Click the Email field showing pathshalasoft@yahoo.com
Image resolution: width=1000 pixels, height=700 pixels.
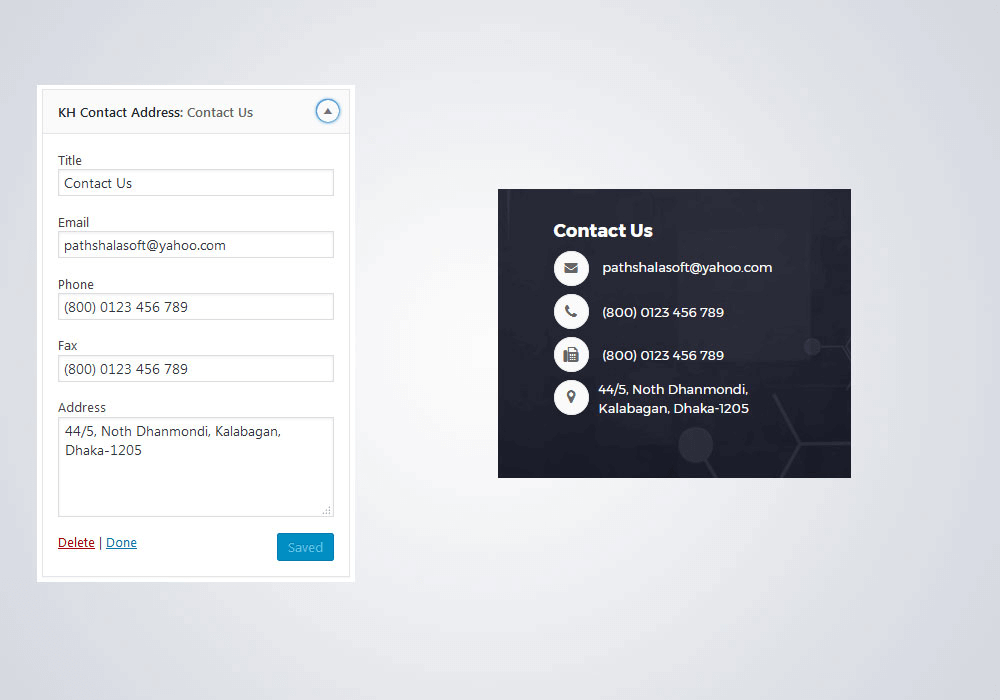195,245
